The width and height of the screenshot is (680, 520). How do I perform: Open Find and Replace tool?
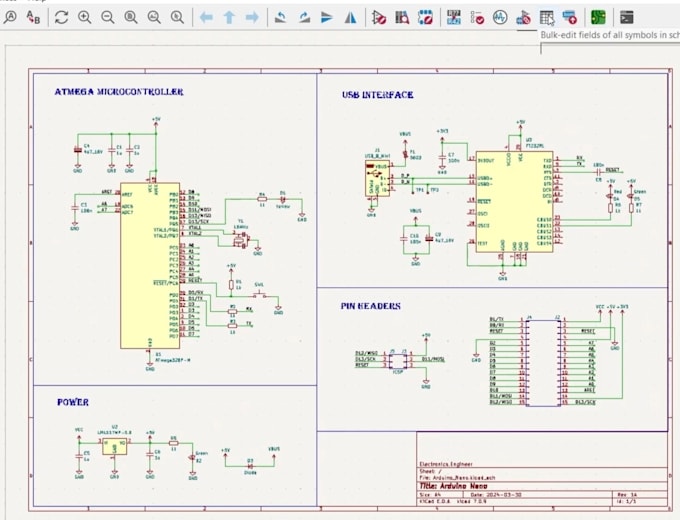click(x=33, y=17)
